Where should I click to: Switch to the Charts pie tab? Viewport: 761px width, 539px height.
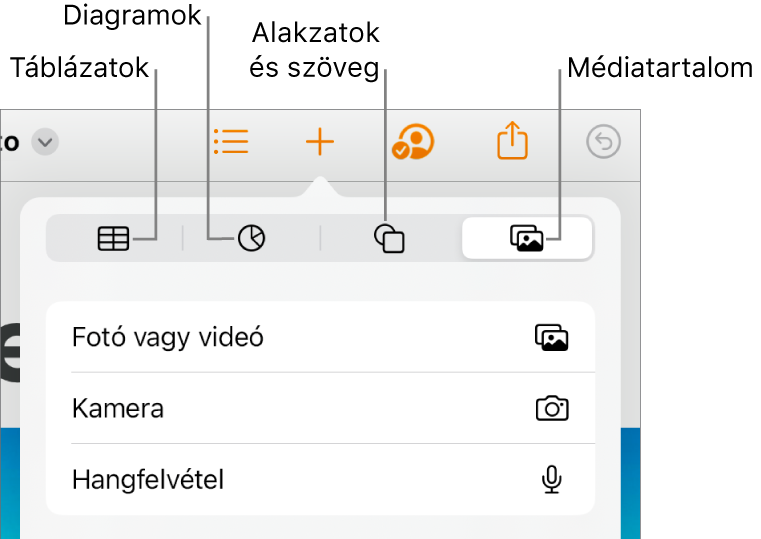pos(251,238)
